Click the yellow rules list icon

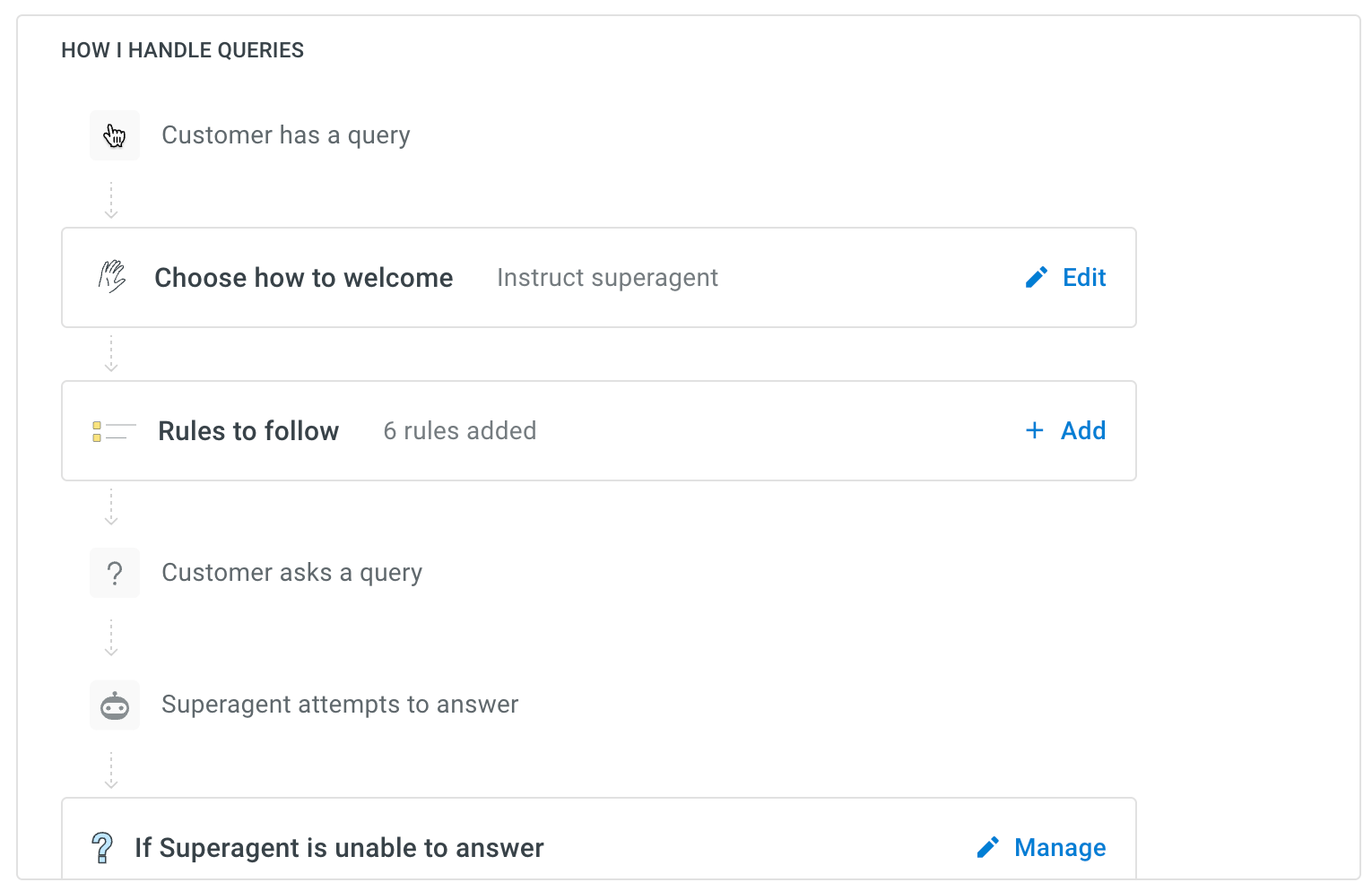114,431
